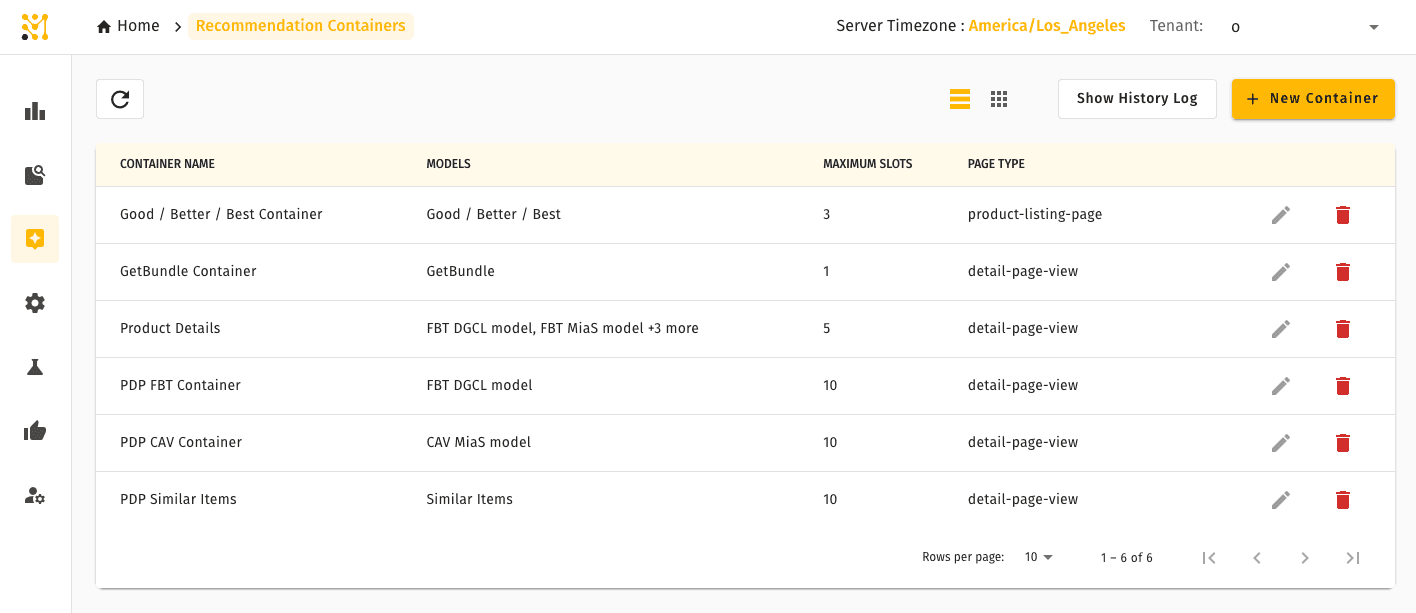Open the bar chart dashboard sidebar icon

pos(35,111)
